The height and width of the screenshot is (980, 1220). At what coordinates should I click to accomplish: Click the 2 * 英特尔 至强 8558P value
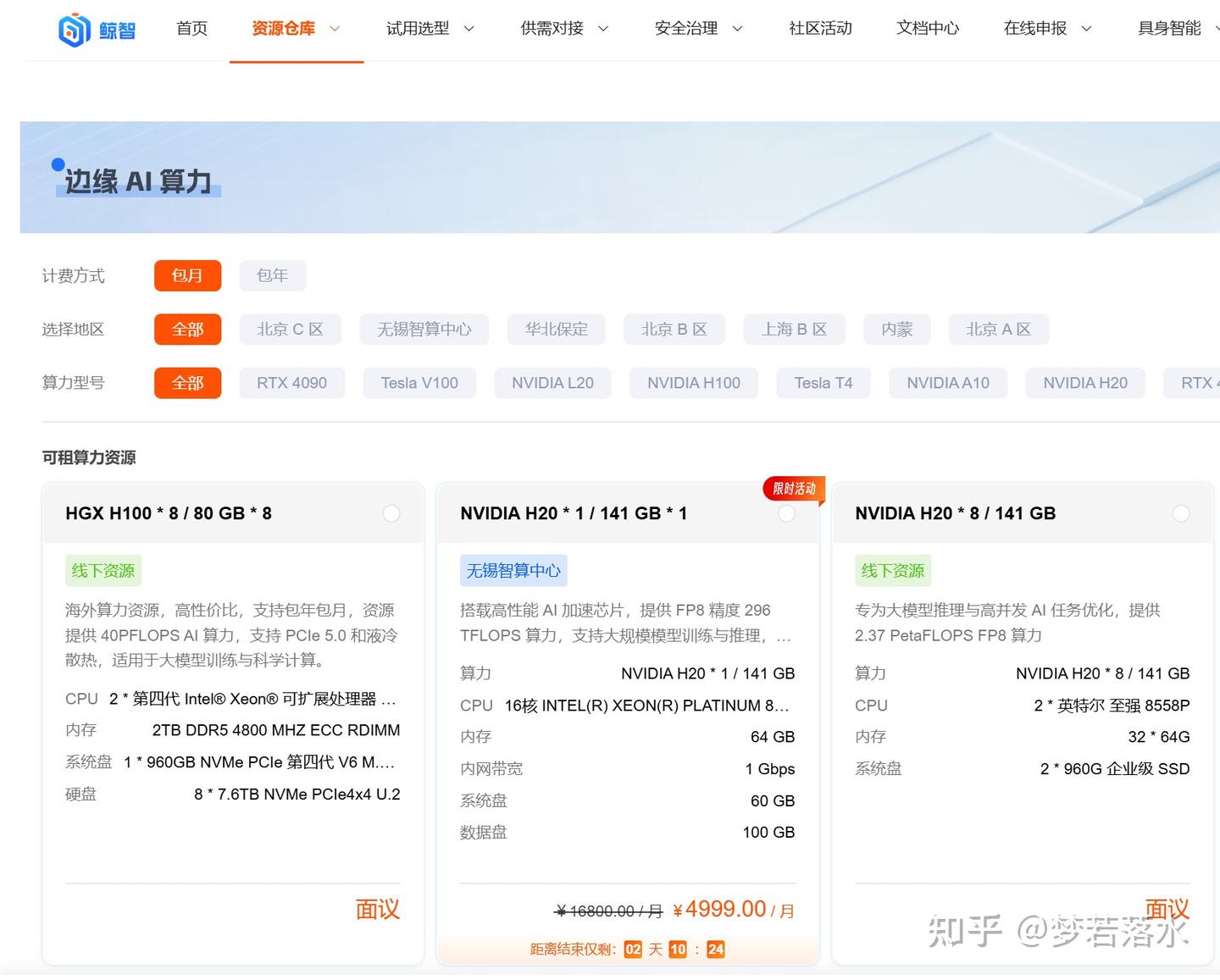pos(1112,706)
